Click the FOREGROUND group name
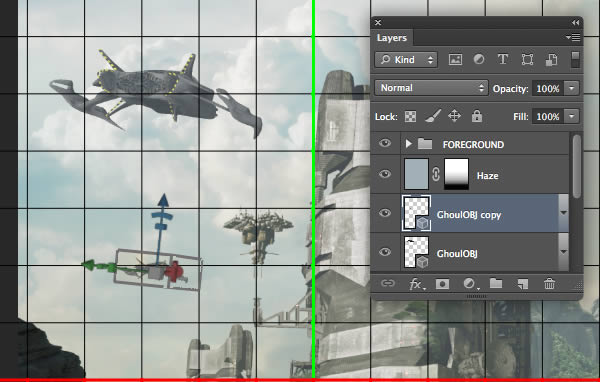This screenshot has height=382, width=600. click(x=473, y=145)
